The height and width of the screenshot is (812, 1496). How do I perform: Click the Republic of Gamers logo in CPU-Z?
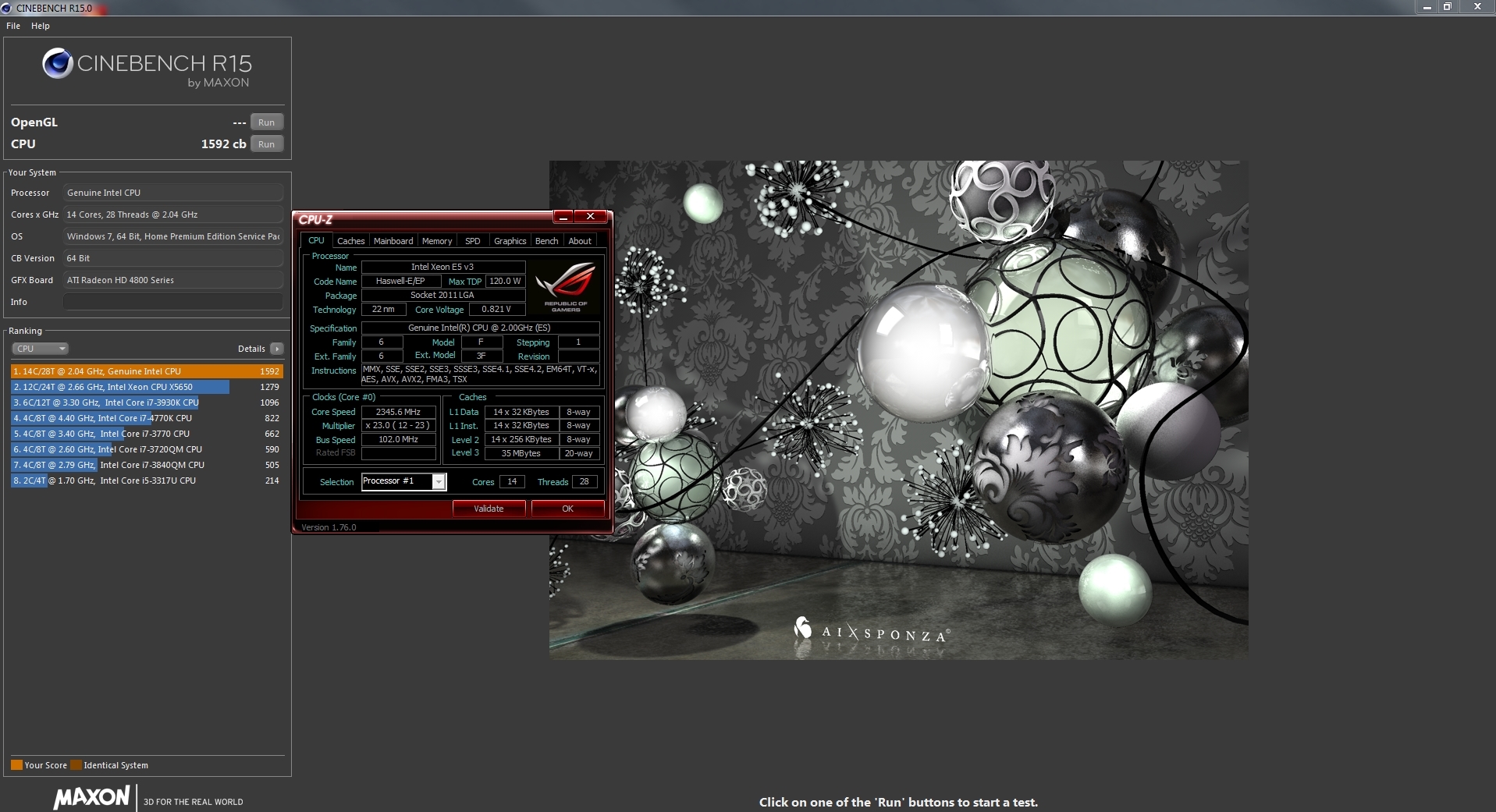[566, 287]
